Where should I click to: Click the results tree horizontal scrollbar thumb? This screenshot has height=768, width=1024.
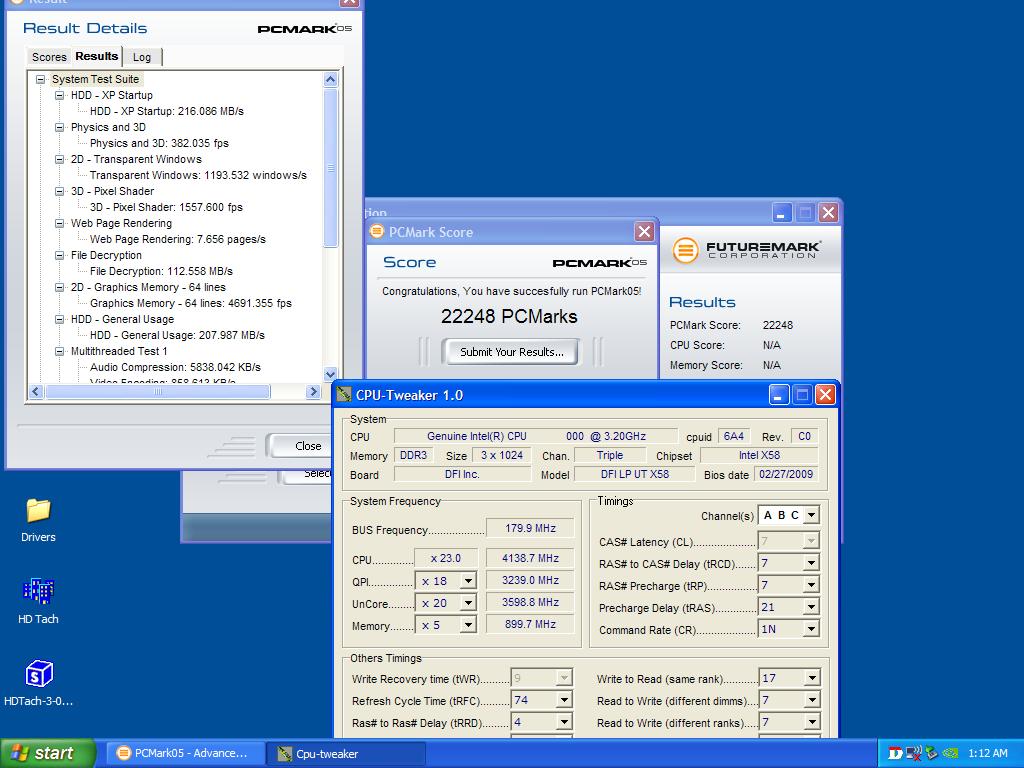click(157, 391)
